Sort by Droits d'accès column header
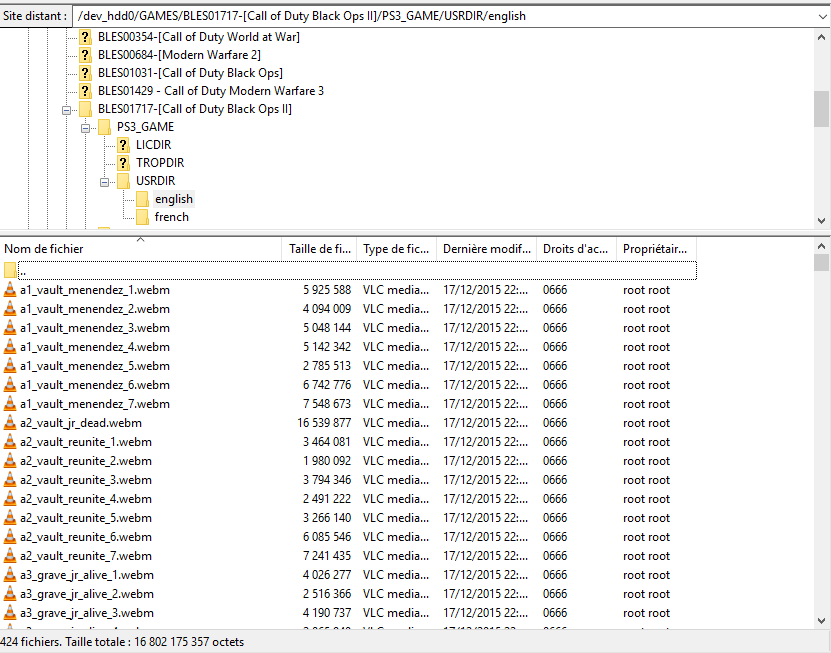831x653 pixels. point(576,249)
